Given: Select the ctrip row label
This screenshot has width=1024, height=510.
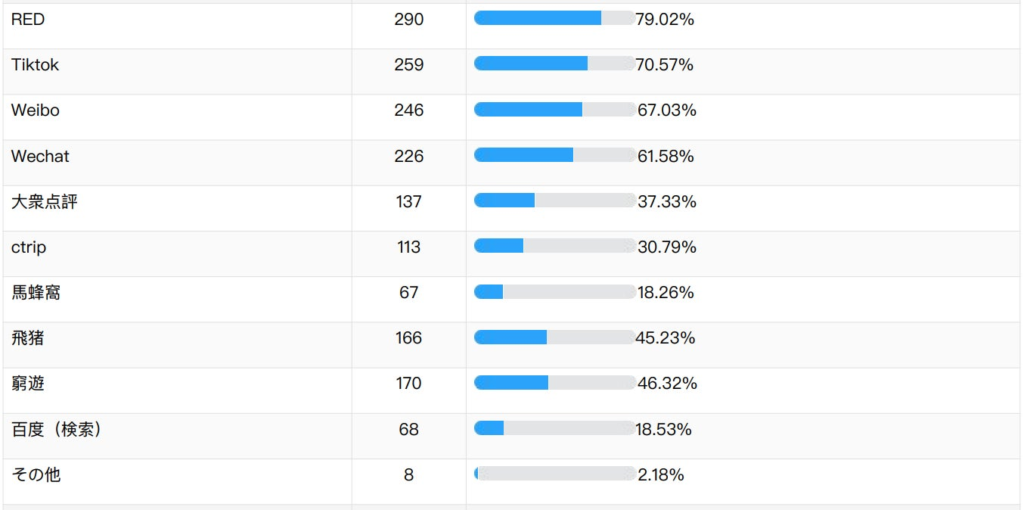Looking at the screenshot, I should point(28,247).
